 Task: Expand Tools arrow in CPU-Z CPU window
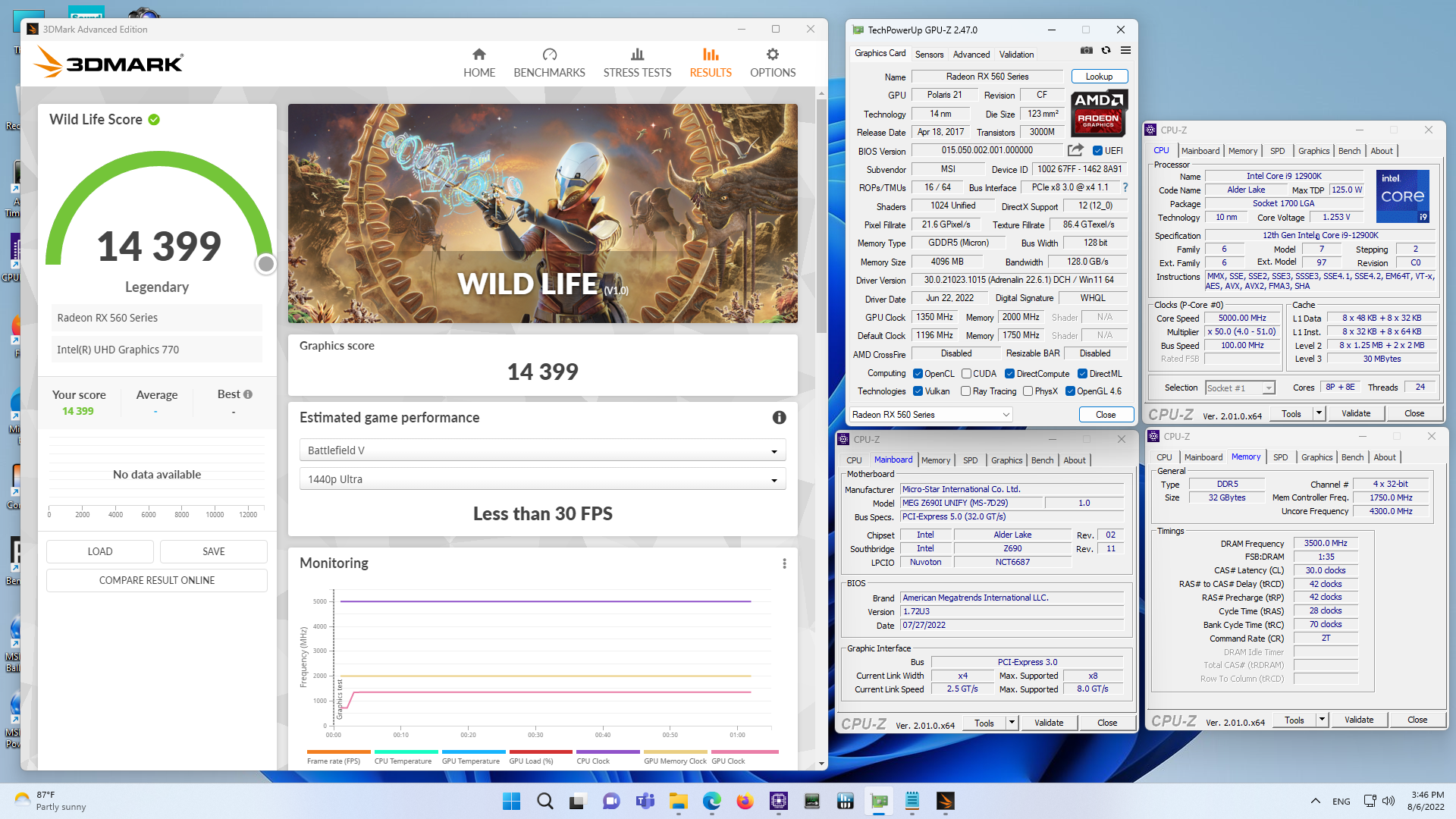(1319, 413)
